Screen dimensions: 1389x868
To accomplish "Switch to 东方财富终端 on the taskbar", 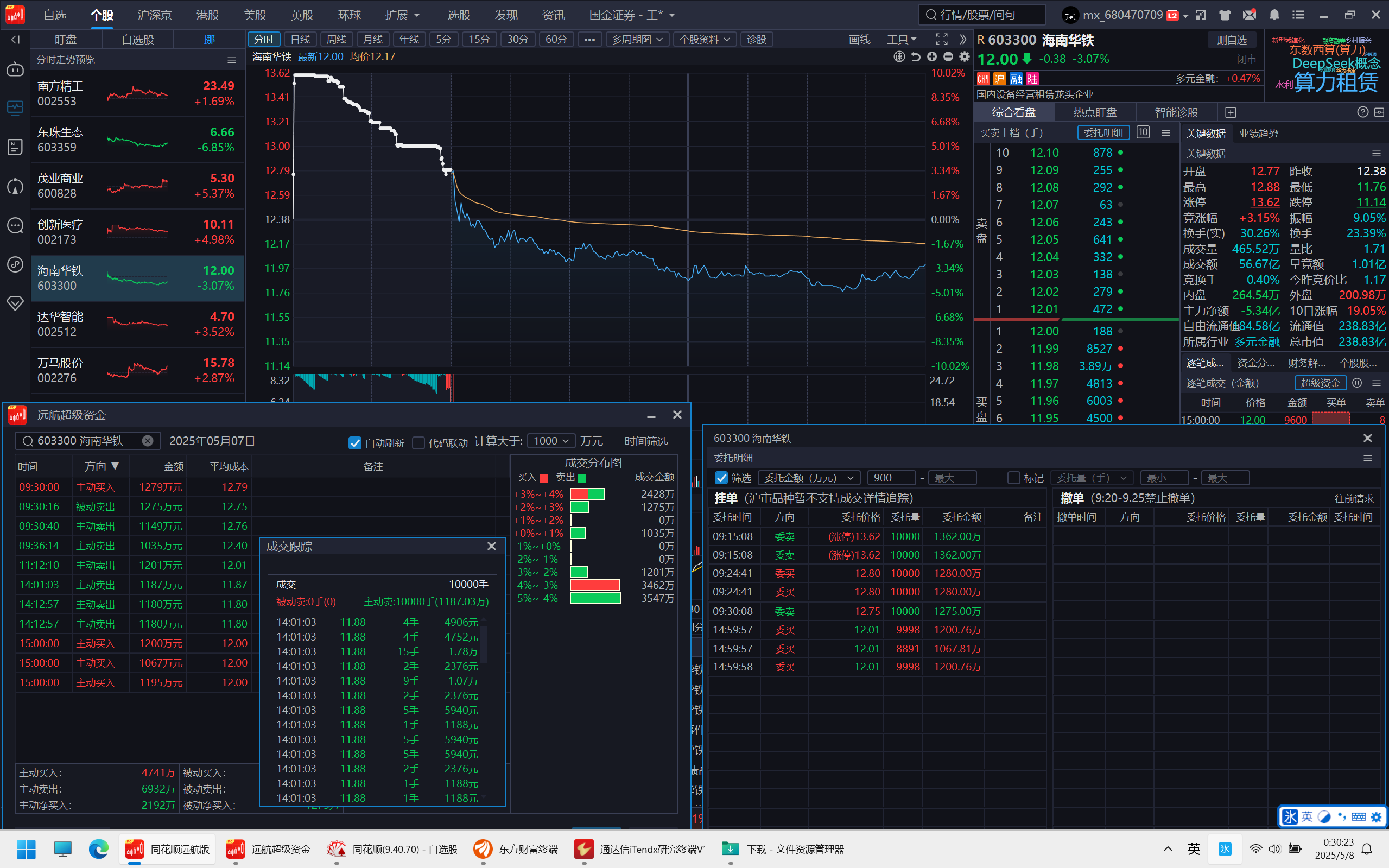I will (516, 849).
